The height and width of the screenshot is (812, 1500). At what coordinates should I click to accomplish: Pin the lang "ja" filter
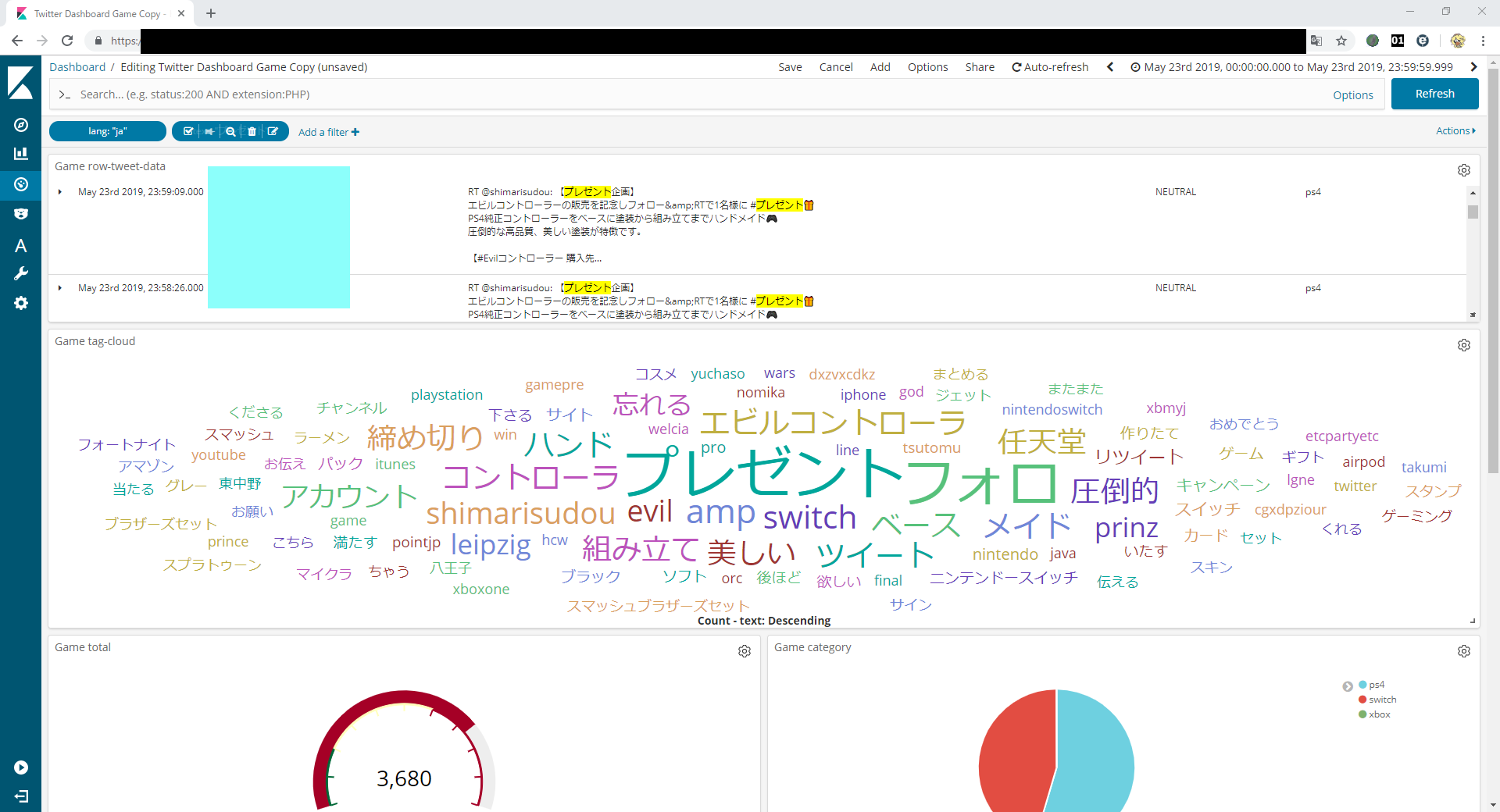[209, 132]
